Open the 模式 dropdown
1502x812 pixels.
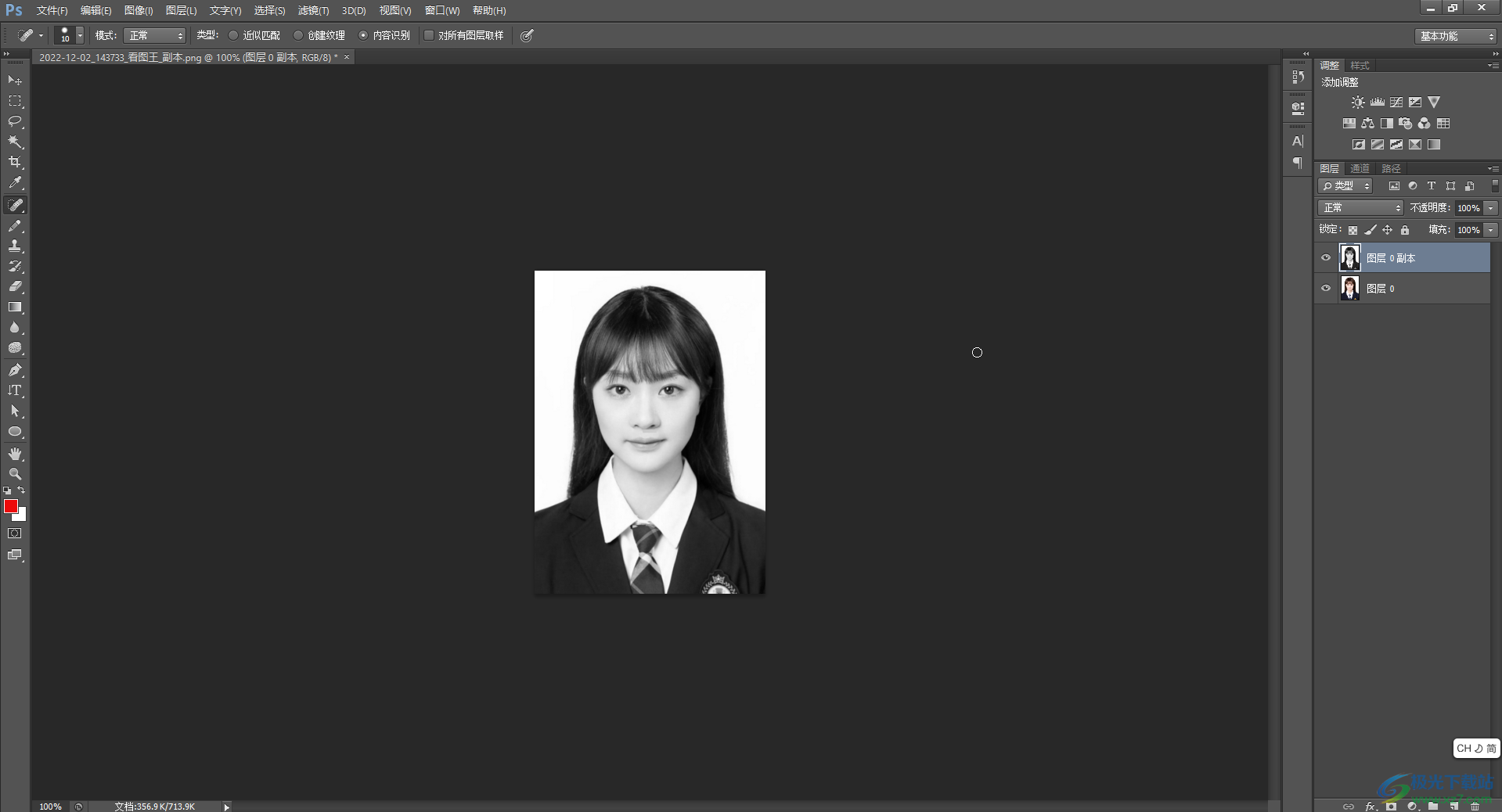click(154, 35)
